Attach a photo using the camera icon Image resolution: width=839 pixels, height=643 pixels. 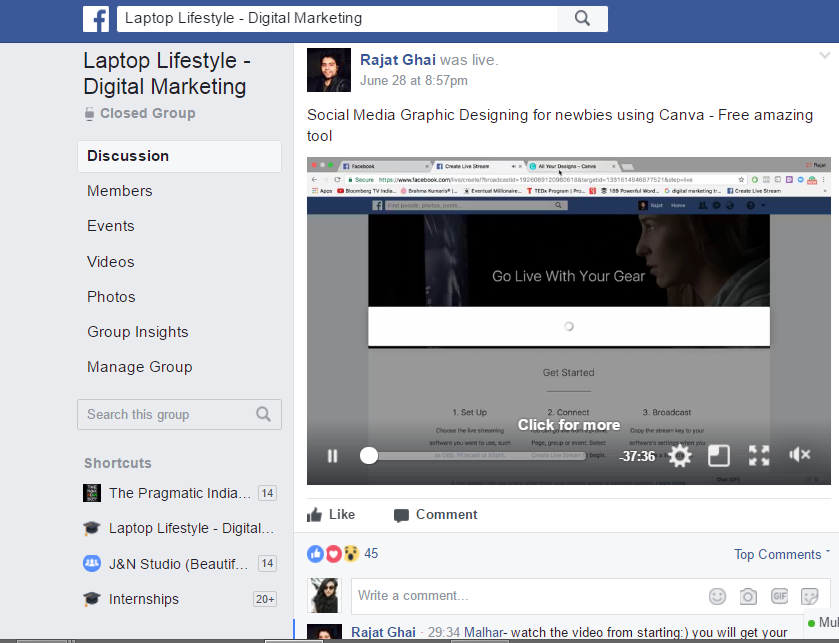click(748, 596)
